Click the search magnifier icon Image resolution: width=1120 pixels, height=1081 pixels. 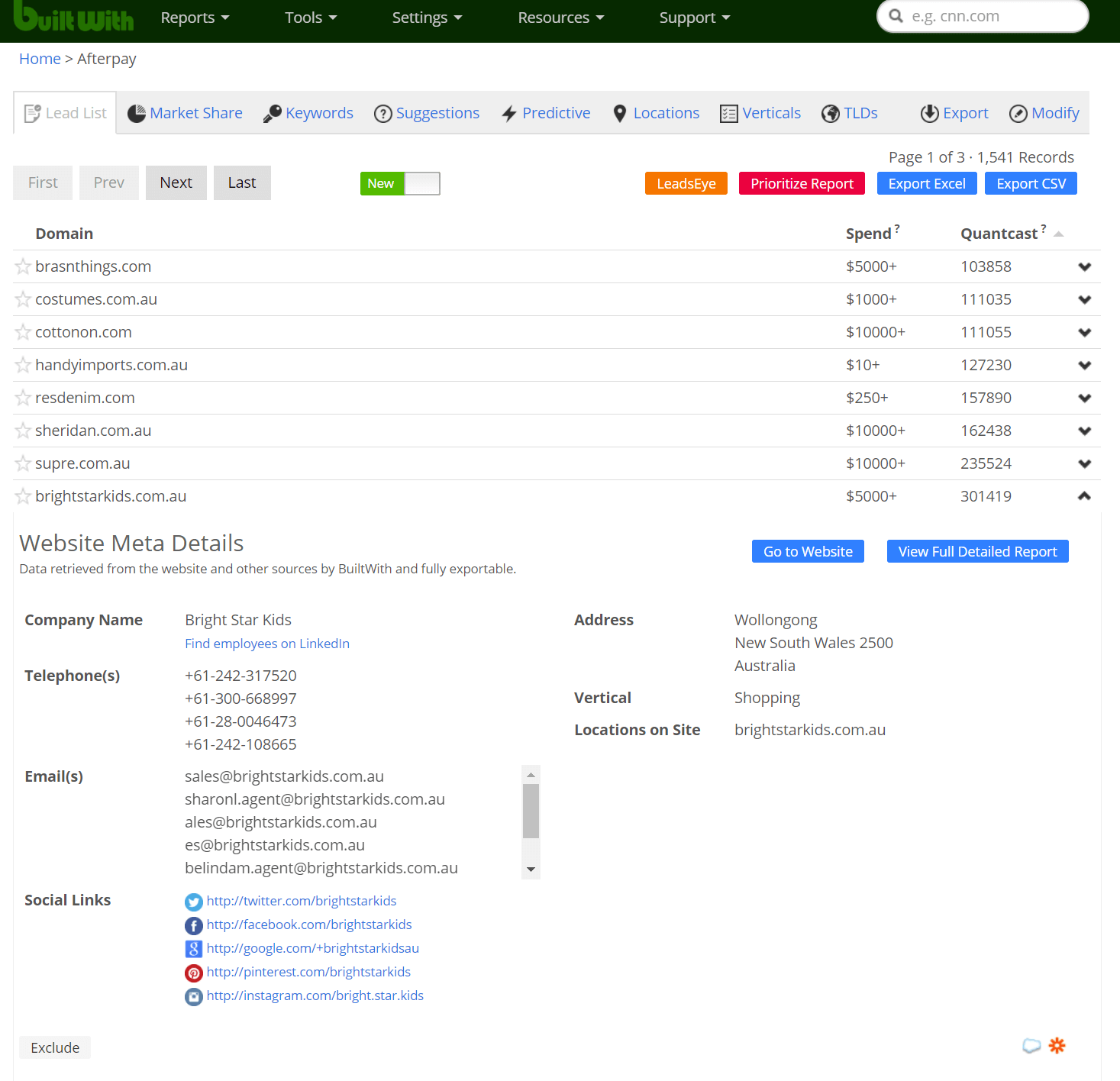pyautogui.click(x=896, y=16)
